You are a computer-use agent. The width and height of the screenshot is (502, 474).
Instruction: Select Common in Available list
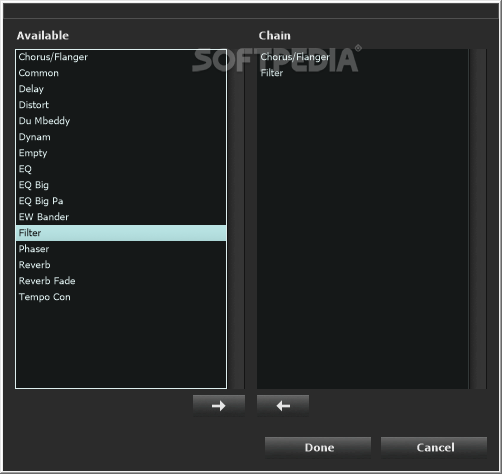[x=121, y=73]
